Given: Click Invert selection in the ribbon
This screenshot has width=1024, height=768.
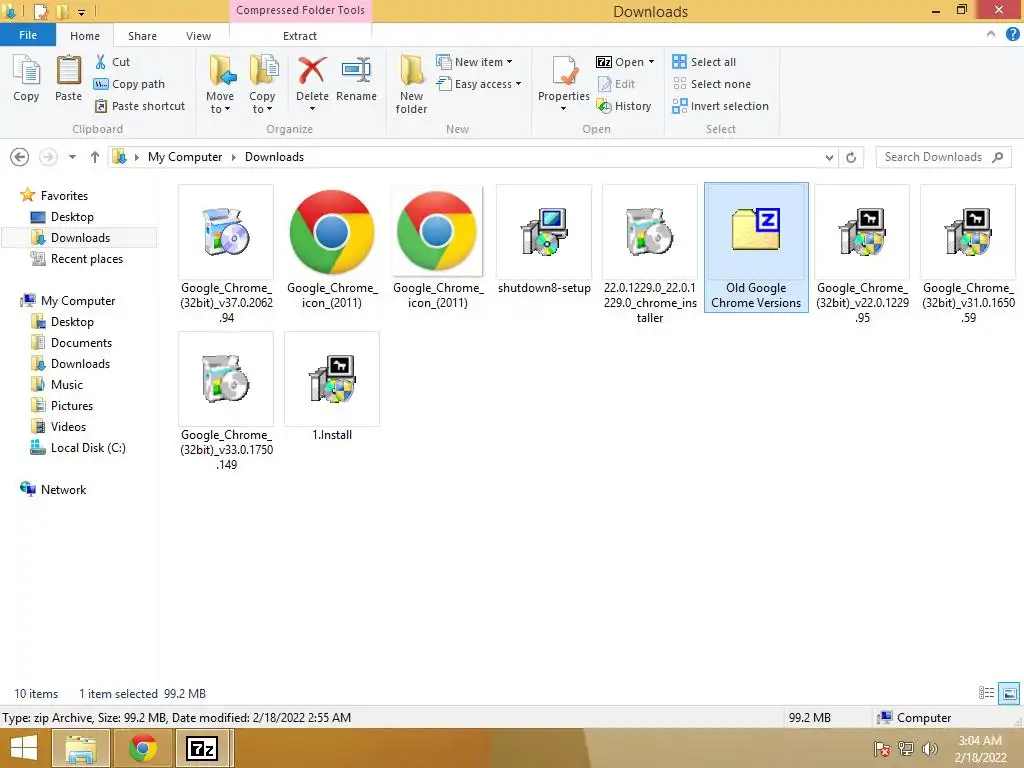Looking at the screenshot, I should [x=720, y=106].
